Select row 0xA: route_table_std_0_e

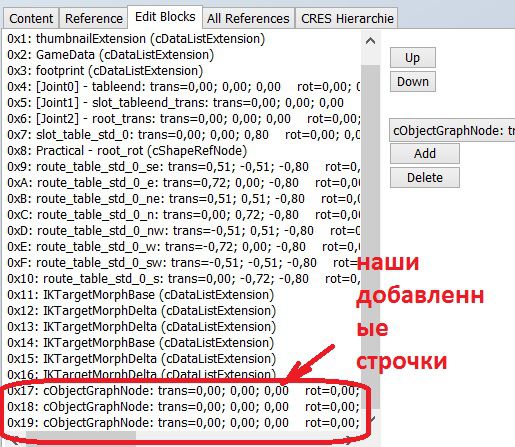click(182, 183)
